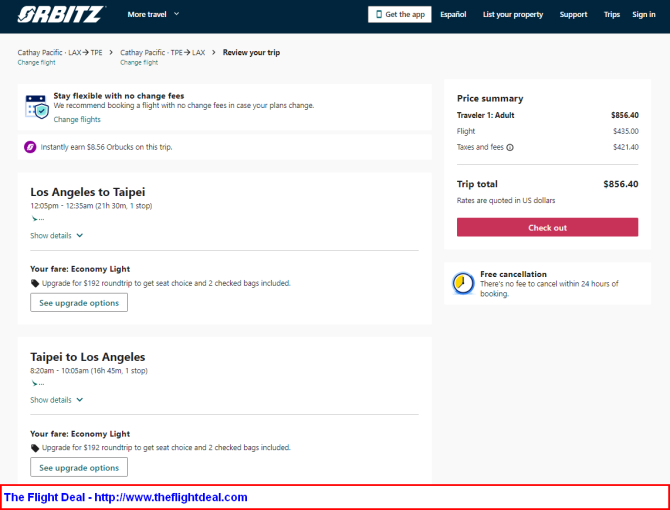See upgrade options for Los Angeles to Taipei
The width and height of the screenshot is (670, 510).
click(79, 302)
